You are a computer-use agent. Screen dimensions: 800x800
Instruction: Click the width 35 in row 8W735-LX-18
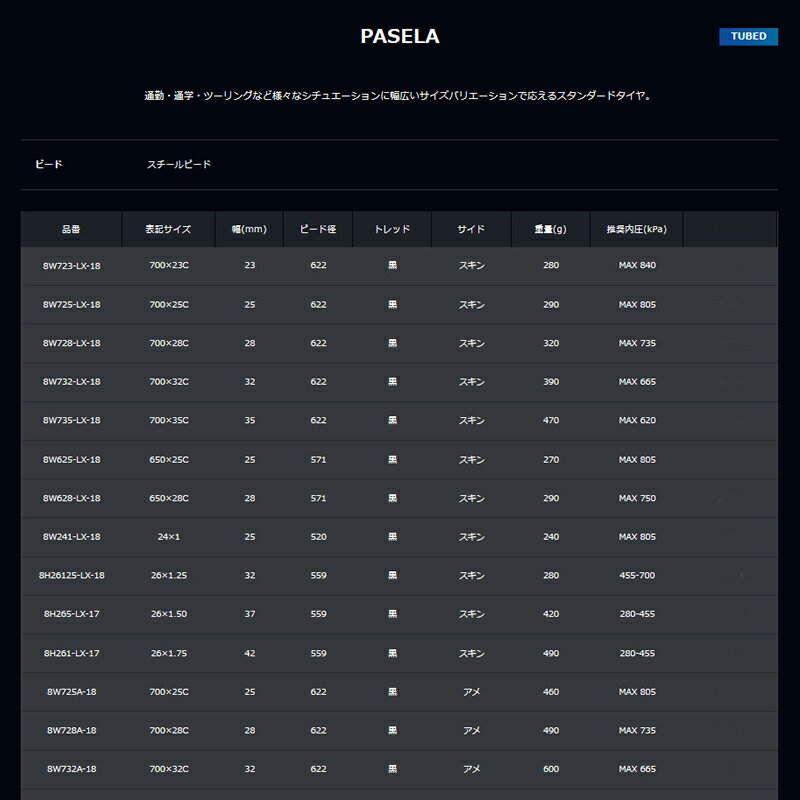[x=249, y=420]
